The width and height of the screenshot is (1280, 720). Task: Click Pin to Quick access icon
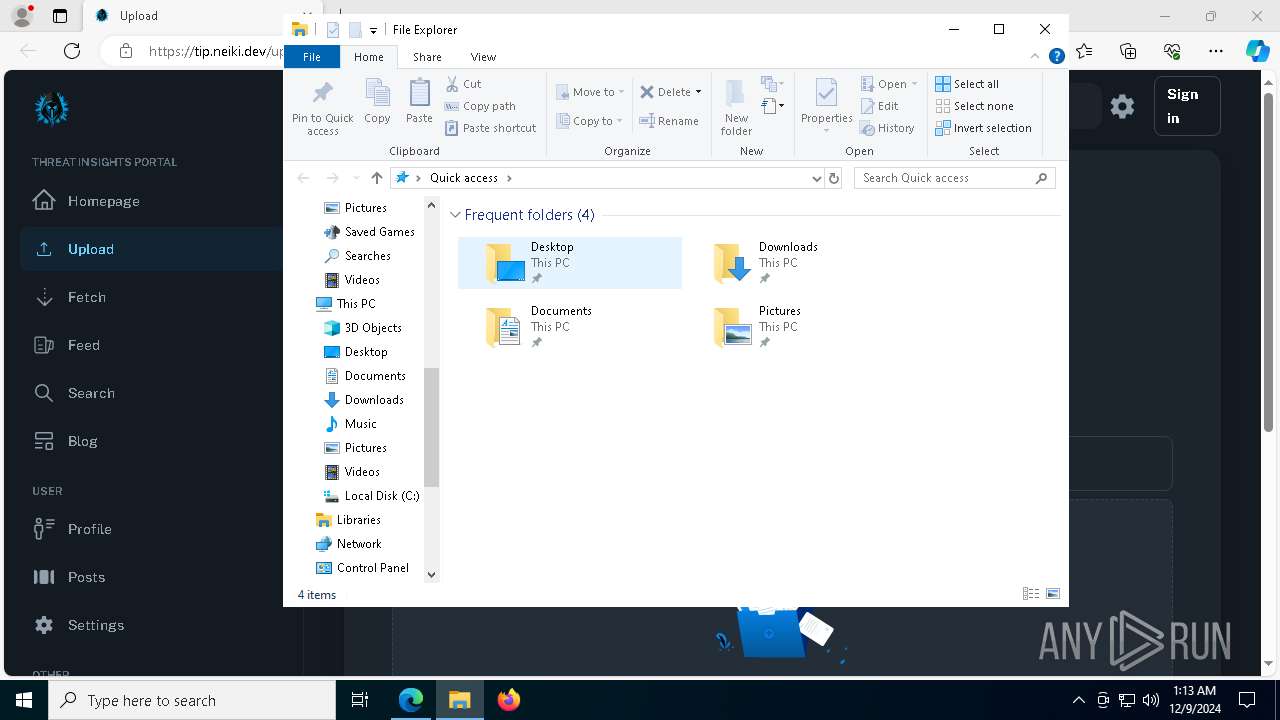point(322,107)
